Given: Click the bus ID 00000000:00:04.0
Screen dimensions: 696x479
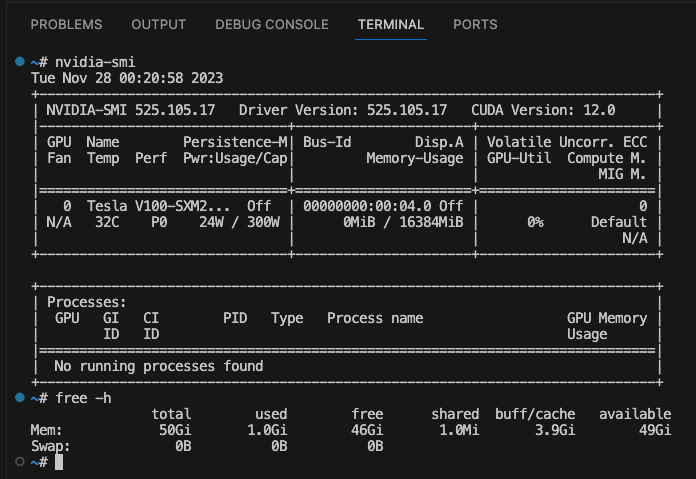Looking at the screenshot, I should (367, 206).
